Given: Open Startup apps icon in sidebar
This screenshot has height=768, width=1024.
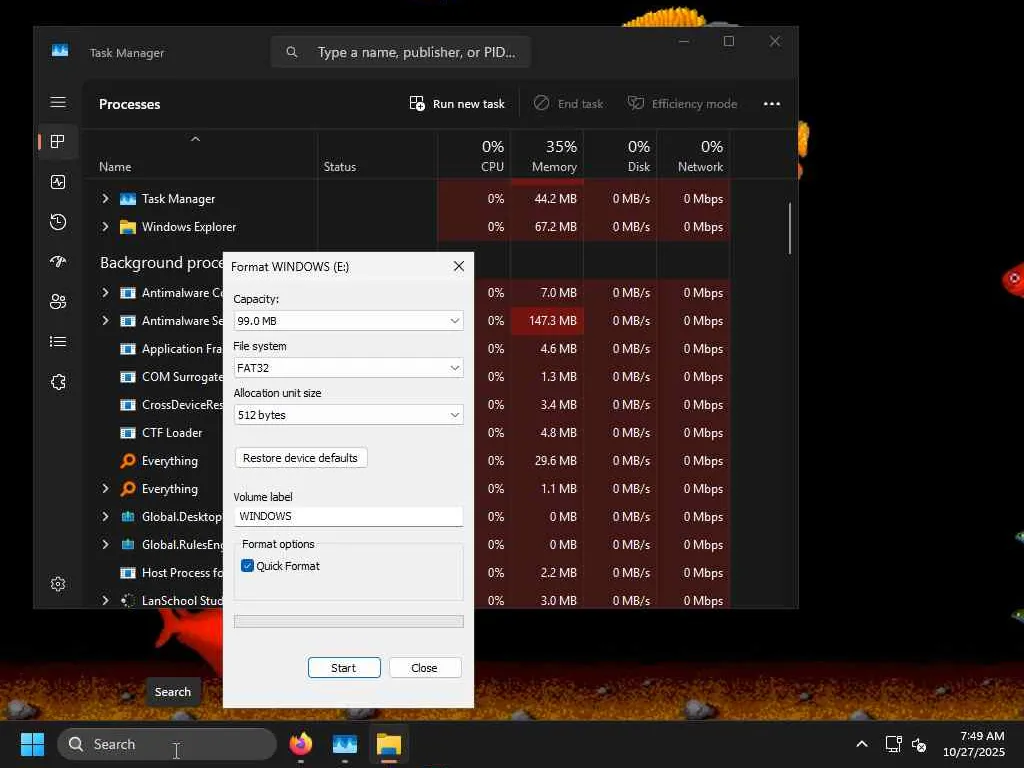Looking at the screenshot, I should click(58, 262).
